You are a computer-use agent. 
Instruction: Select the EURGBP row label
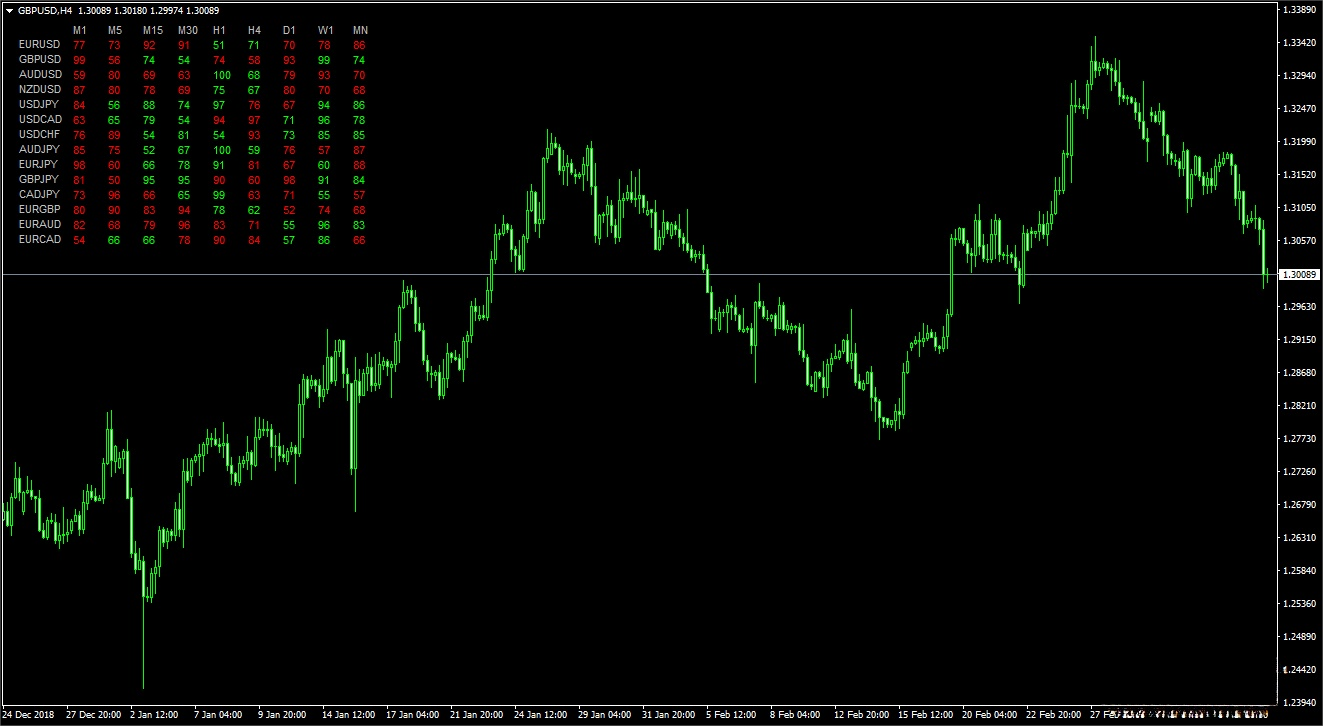pyautogui.click(x=40, y=209)
